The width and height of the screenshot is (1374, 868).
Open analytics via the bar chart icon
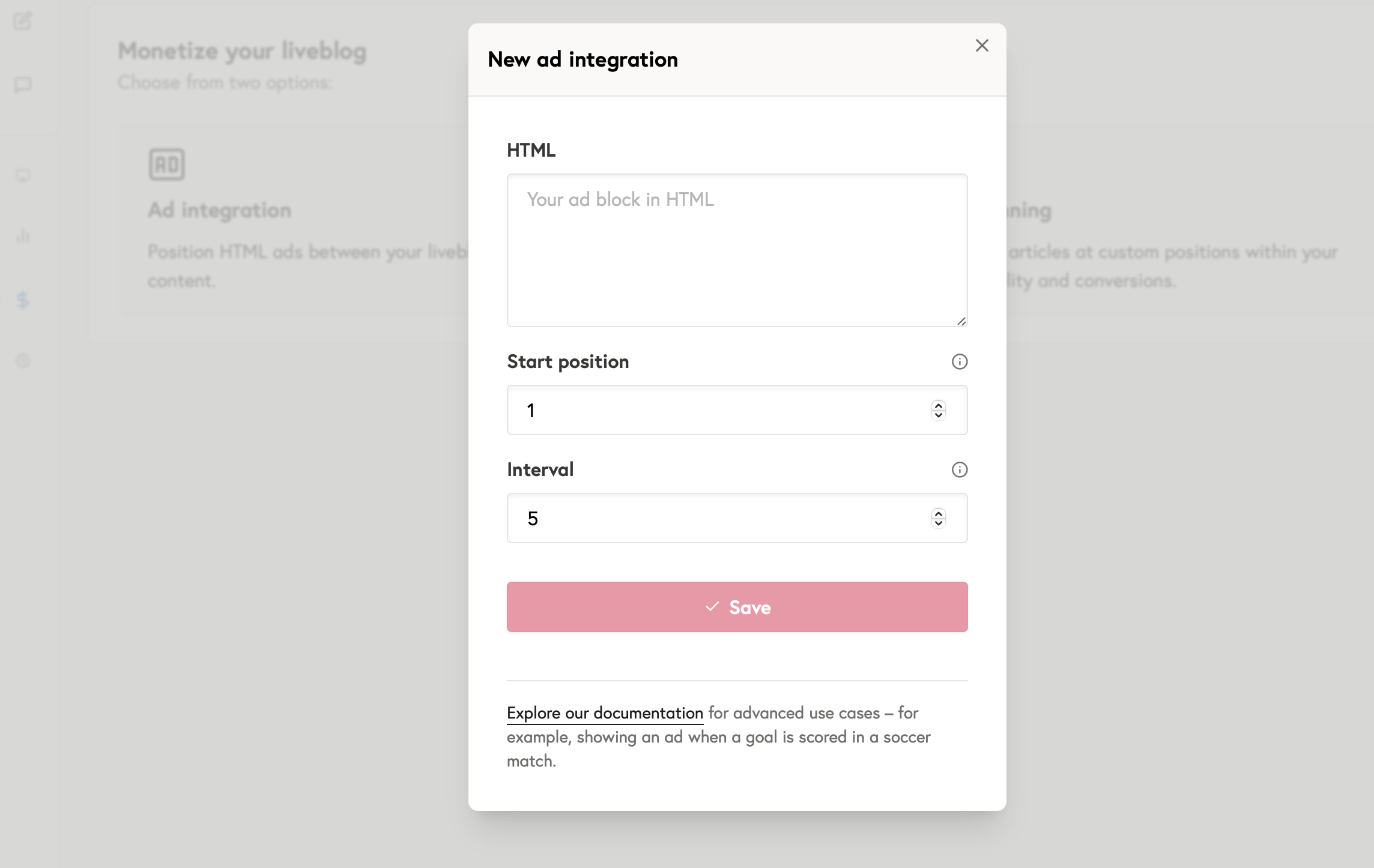coord(23,236)
